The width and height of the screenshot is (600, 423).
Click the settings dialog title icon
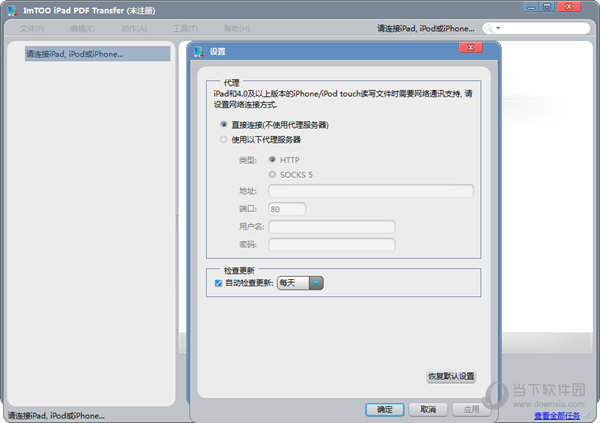coord(199,51)
